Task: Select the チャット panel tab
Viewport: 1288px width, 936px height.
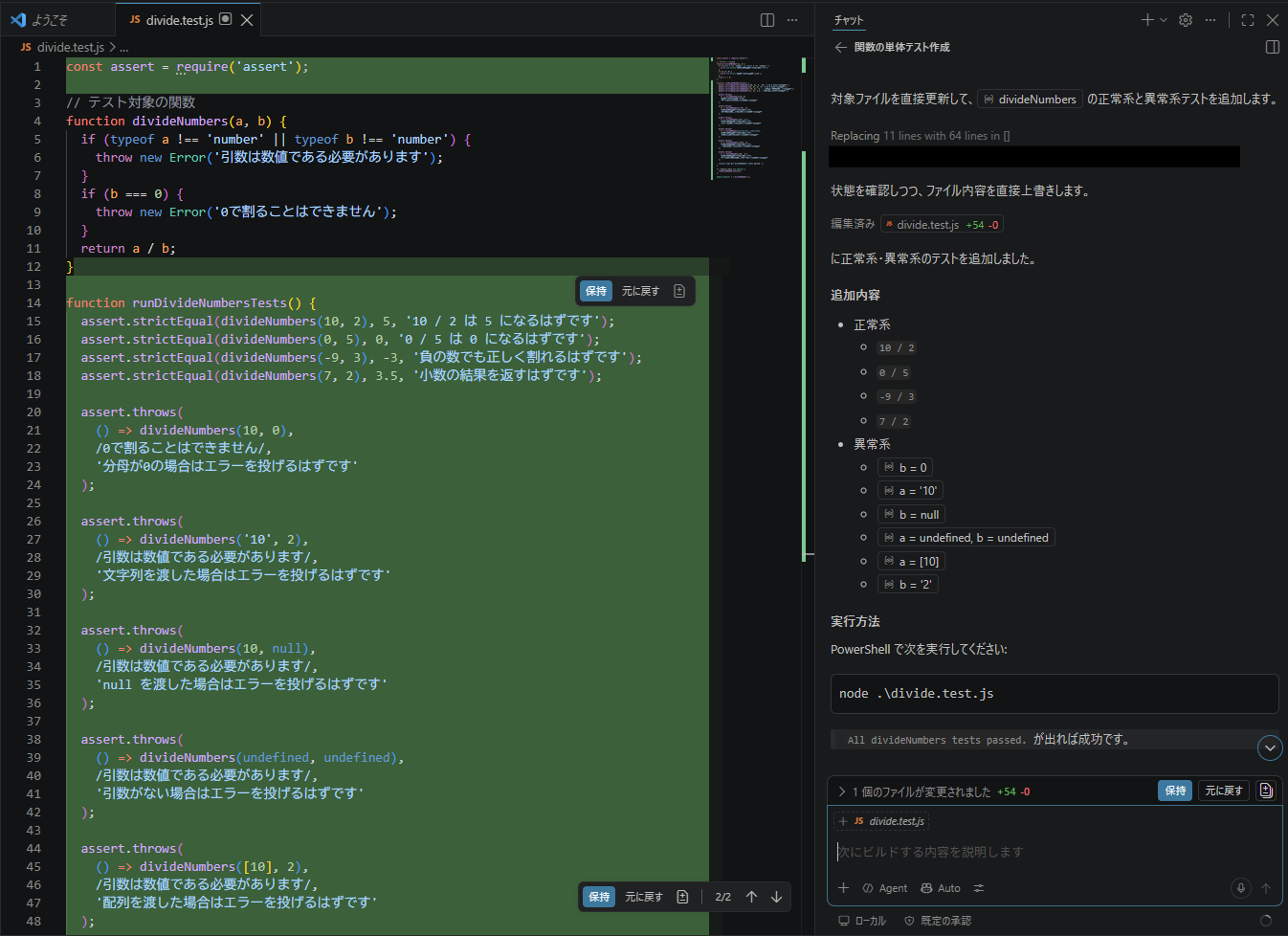Action: (x=849, y=19)
